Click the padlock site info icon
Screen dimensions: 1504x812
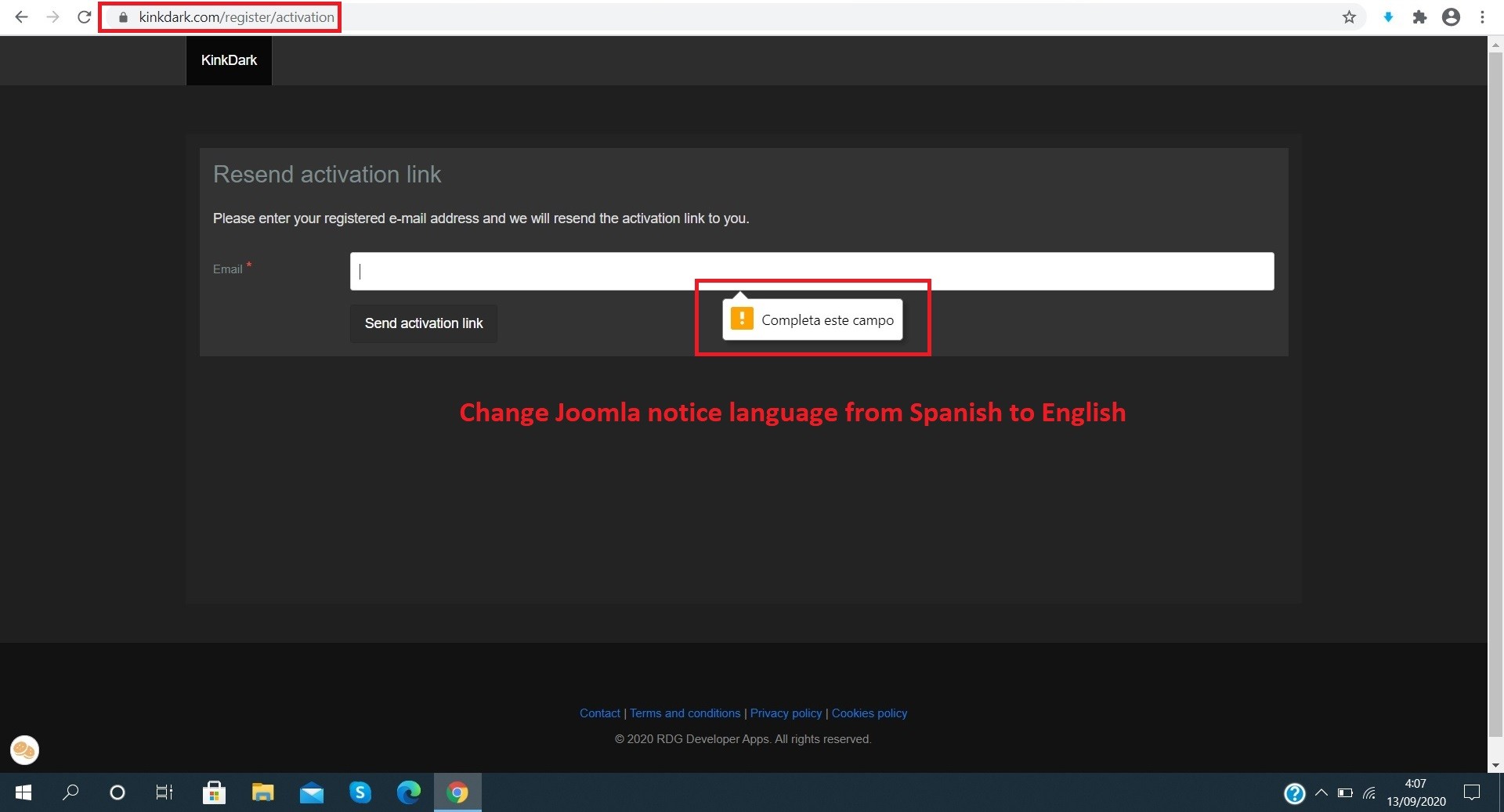[123, 17]
